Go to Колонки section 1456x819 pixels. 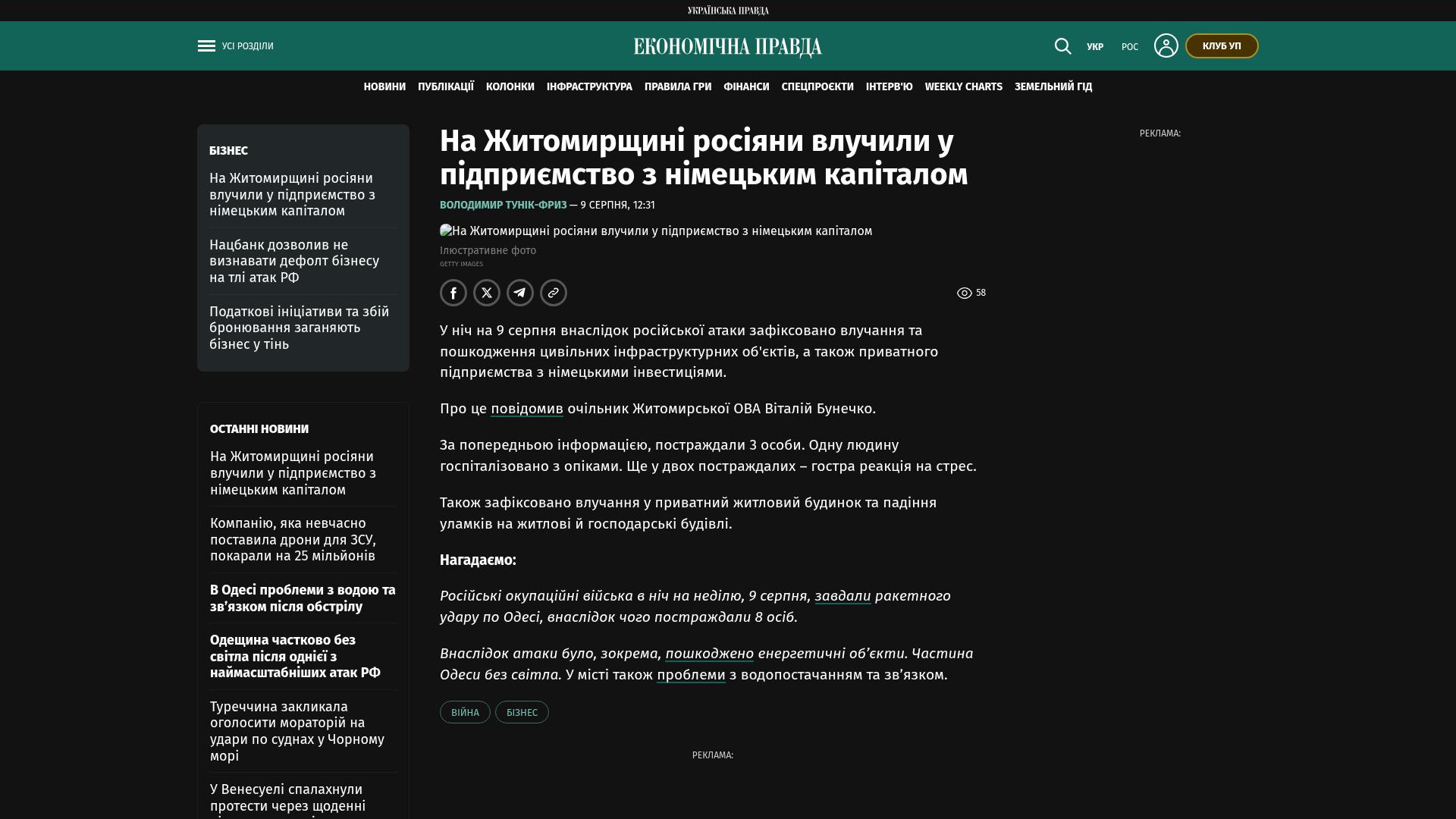(510, 87)
